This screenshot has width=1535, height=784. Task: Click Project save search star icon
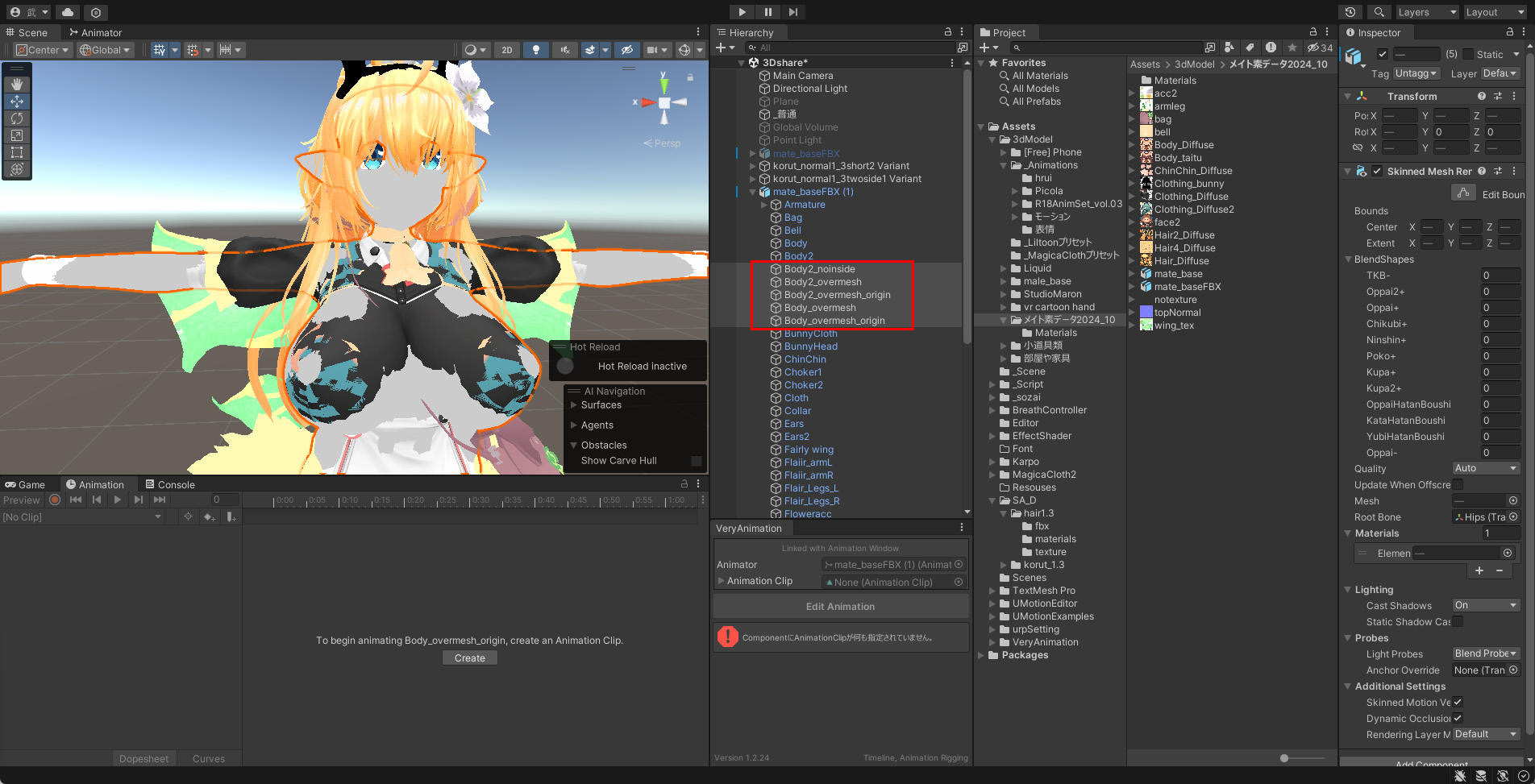[1292, 48]
